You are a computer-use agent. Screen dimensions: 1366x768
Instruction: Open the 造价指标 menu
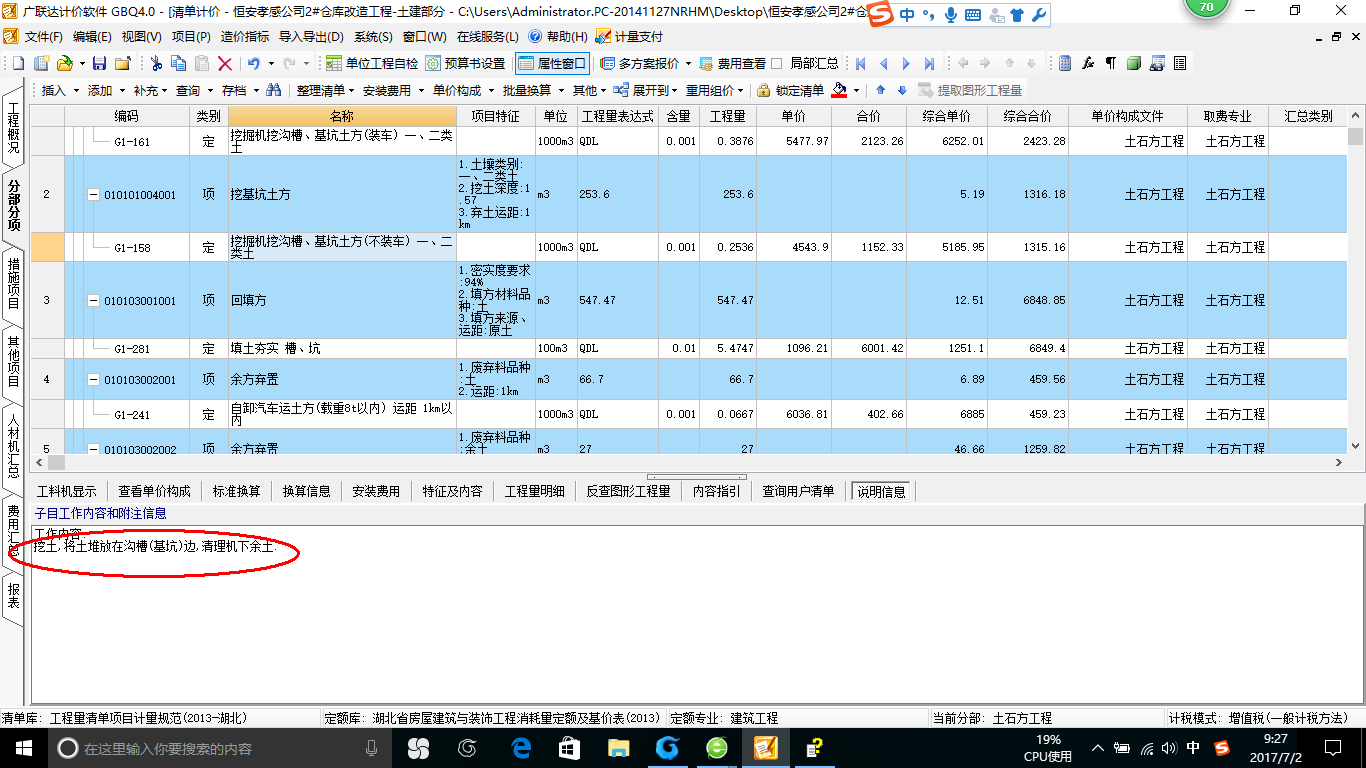[x=245, y=37]
